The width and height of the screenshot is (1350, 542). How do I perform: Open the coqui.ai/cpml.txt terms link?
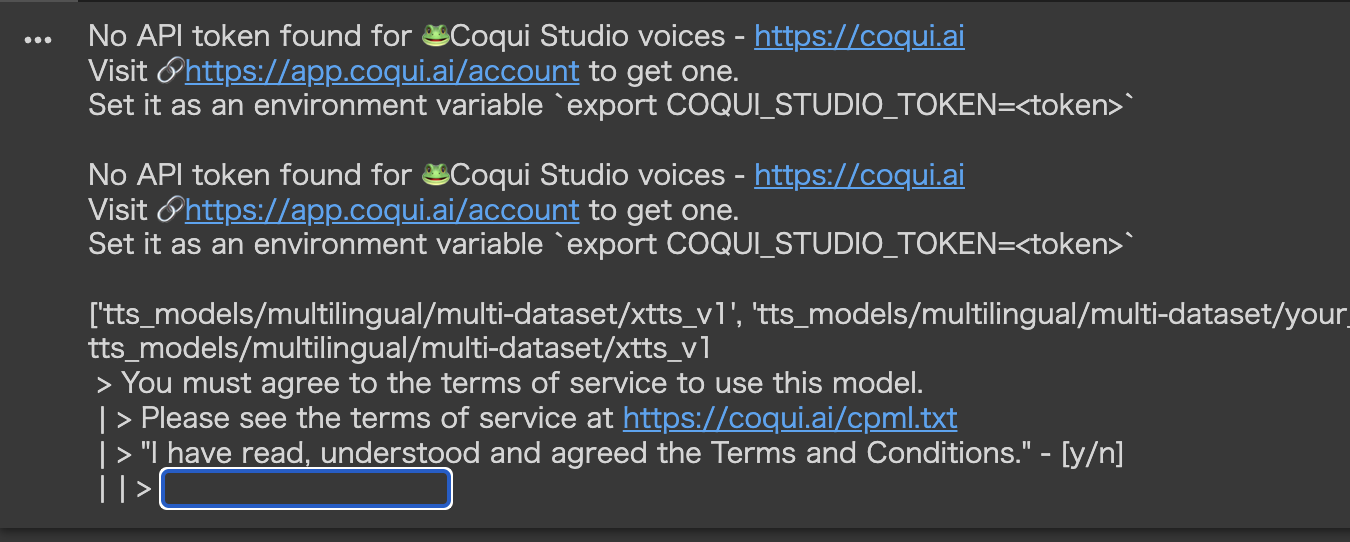pyautogui.click(x=790, y=417)
